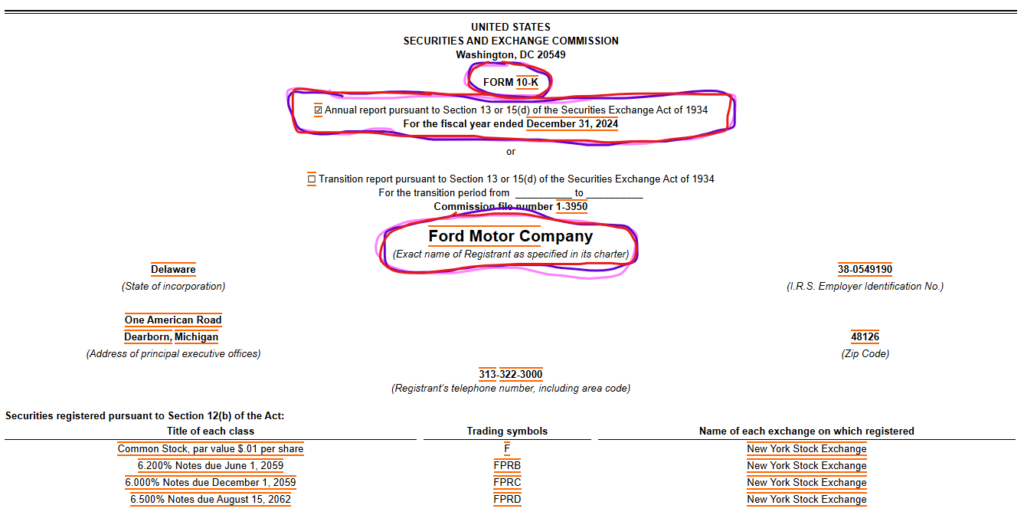The height and width of the screenshot is (525, 1024).
Task: Click the 313 area code
Action: 487,375
